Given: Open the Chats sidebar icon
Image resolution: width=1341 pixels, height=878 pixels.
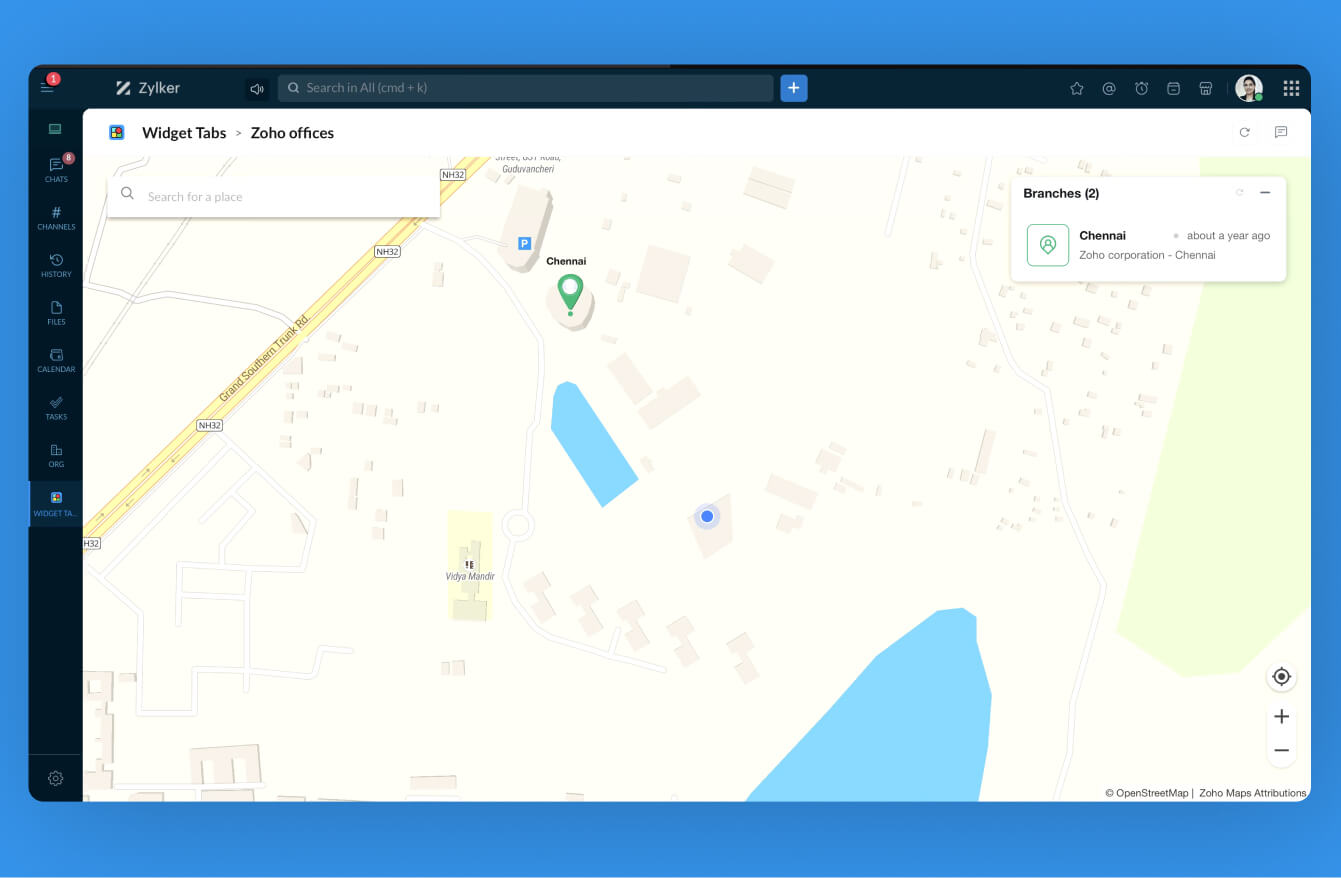Looking at the screenshot, I should 56,170.
